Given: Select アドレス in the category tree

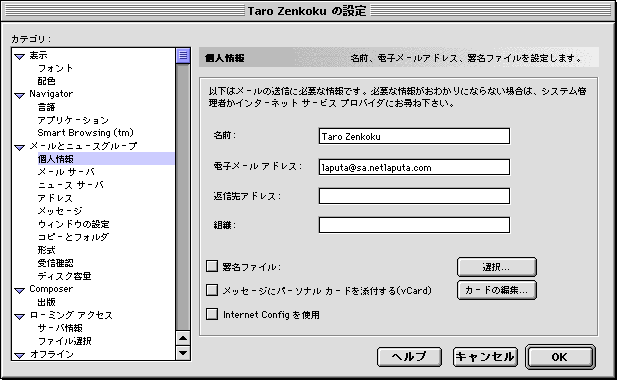Looking at the screenshot, I should point(55,198).
